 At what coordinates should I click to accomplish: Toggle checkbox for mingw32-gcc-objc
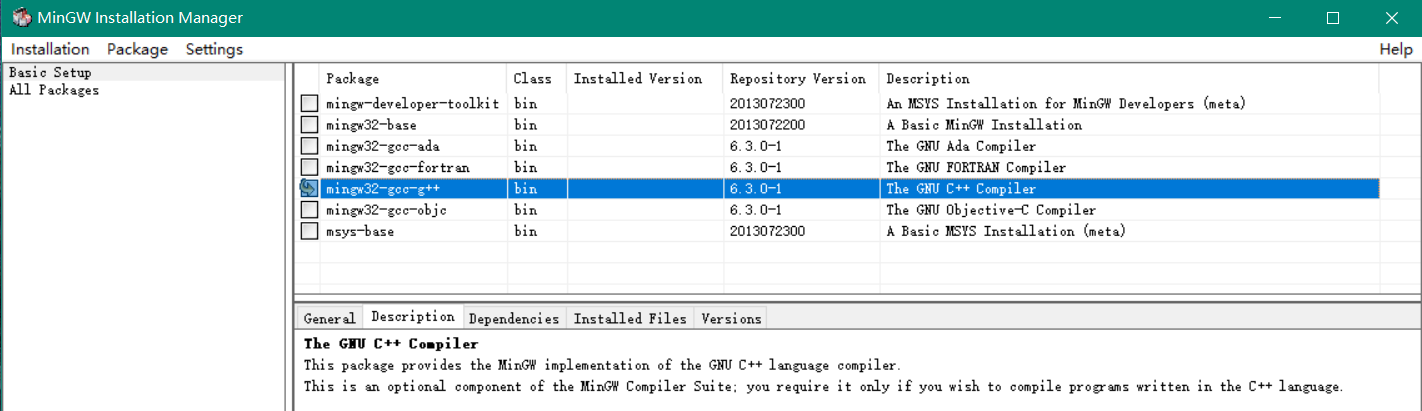point(309,210)
